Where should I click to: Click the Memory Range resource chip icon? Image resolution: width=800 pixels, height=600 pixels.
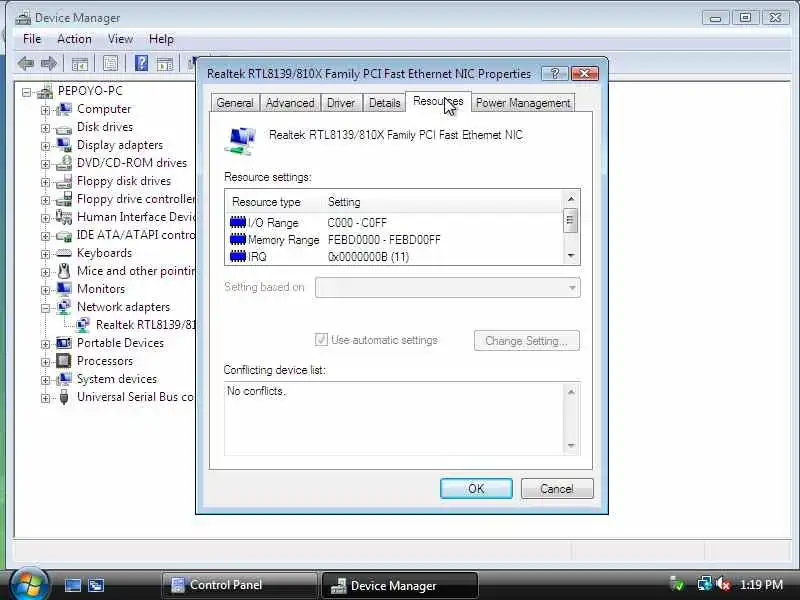click(238, 239)
